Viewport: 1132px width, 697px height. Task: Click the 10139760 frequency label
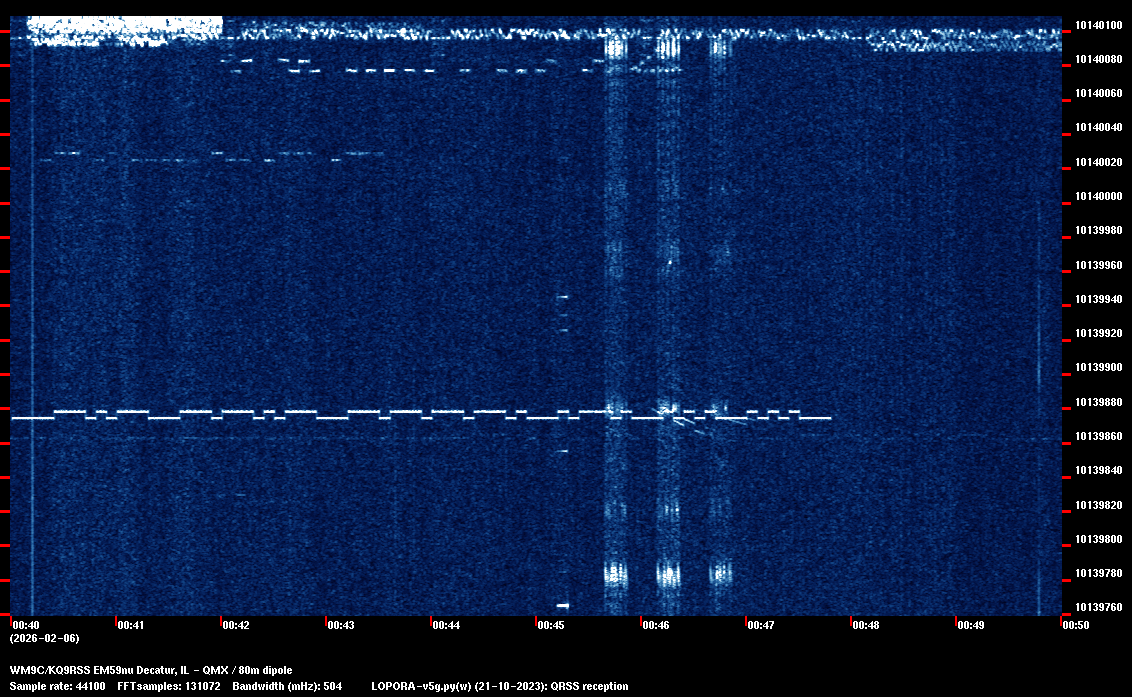pos(1098,607)
